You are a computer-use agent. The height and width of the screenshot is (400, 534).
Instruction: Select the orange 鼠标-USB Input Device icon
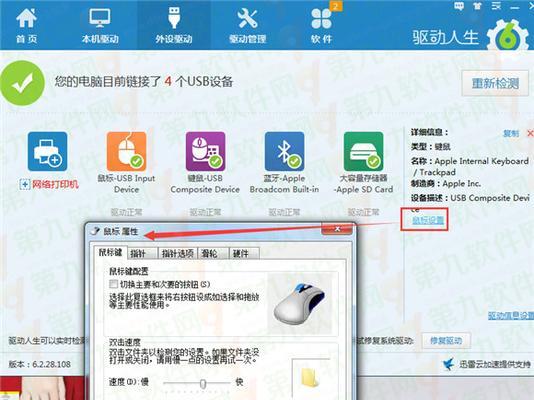pyautogui.click(x=126, y=151)
